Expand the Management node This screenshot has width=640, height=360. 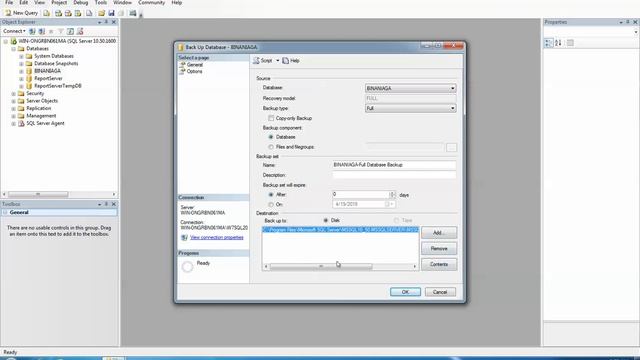point(13,116)
